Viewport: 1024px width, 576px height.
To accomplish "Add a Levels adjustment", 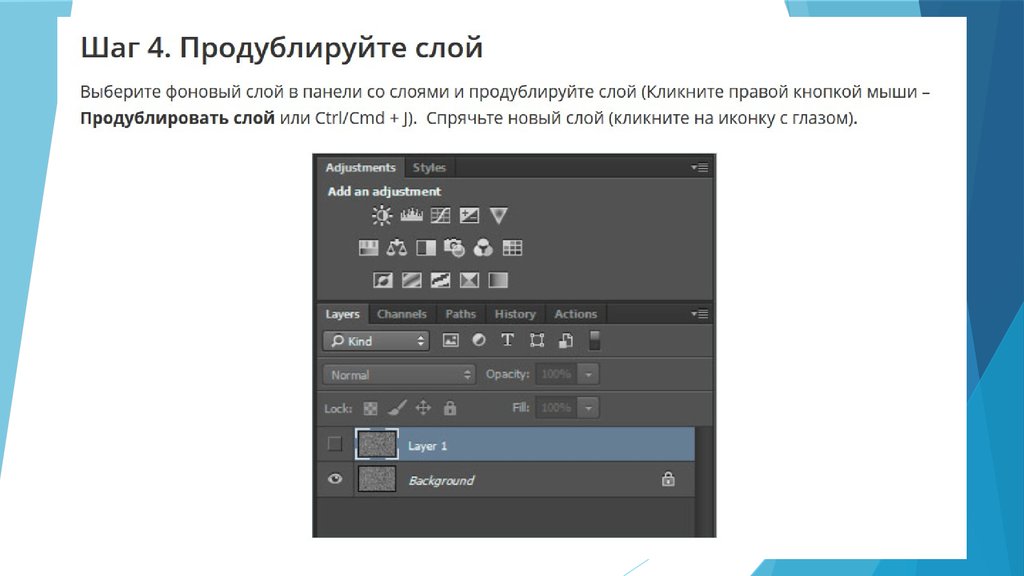I will (411, 215).
